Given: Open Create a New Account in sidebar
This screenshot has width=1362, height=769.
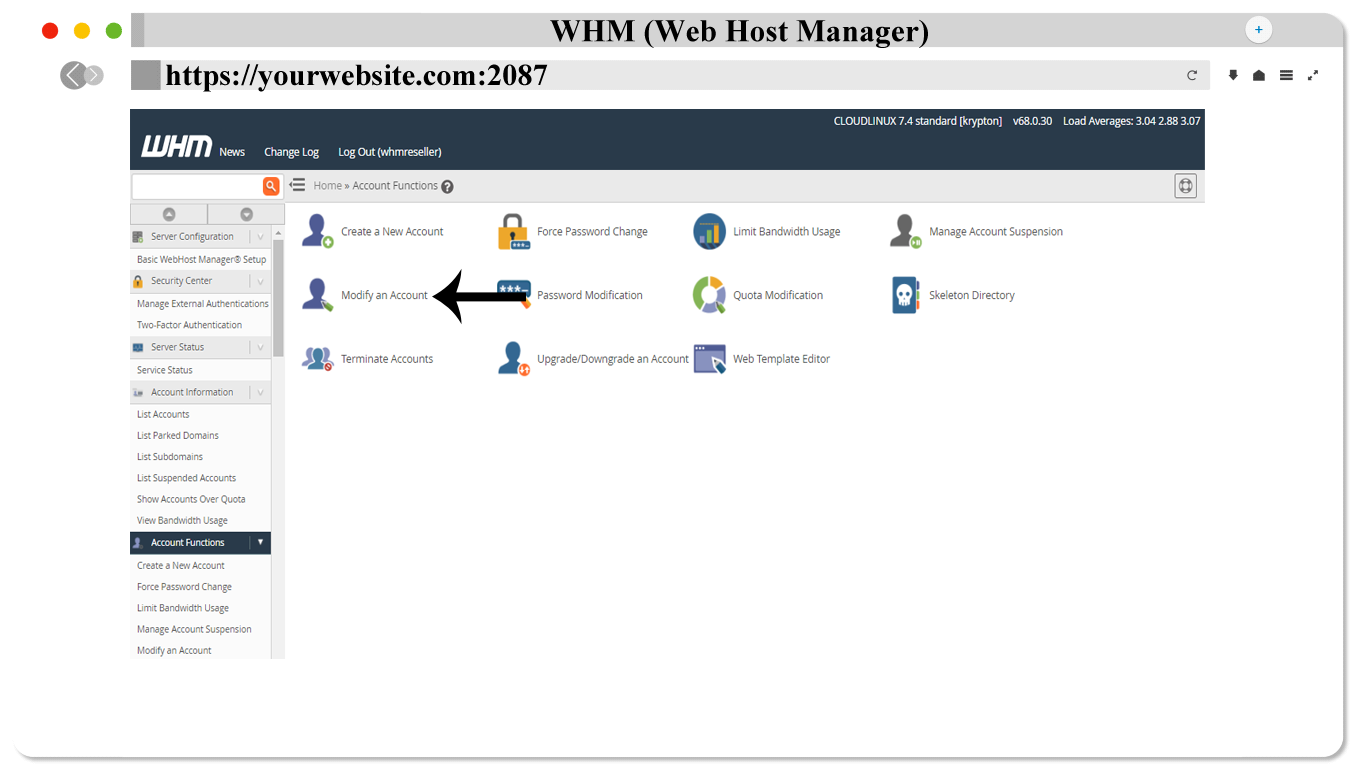Looking at the screenshot, I should [x=181, y=565].
